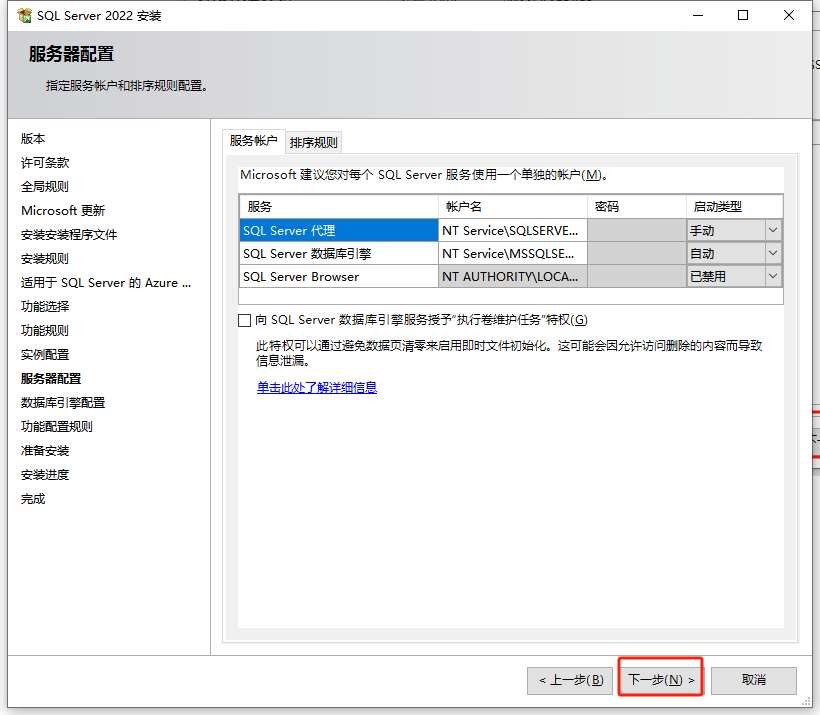
Task: Select the 准备安装 sidebar step
Action: pos(45,451)
